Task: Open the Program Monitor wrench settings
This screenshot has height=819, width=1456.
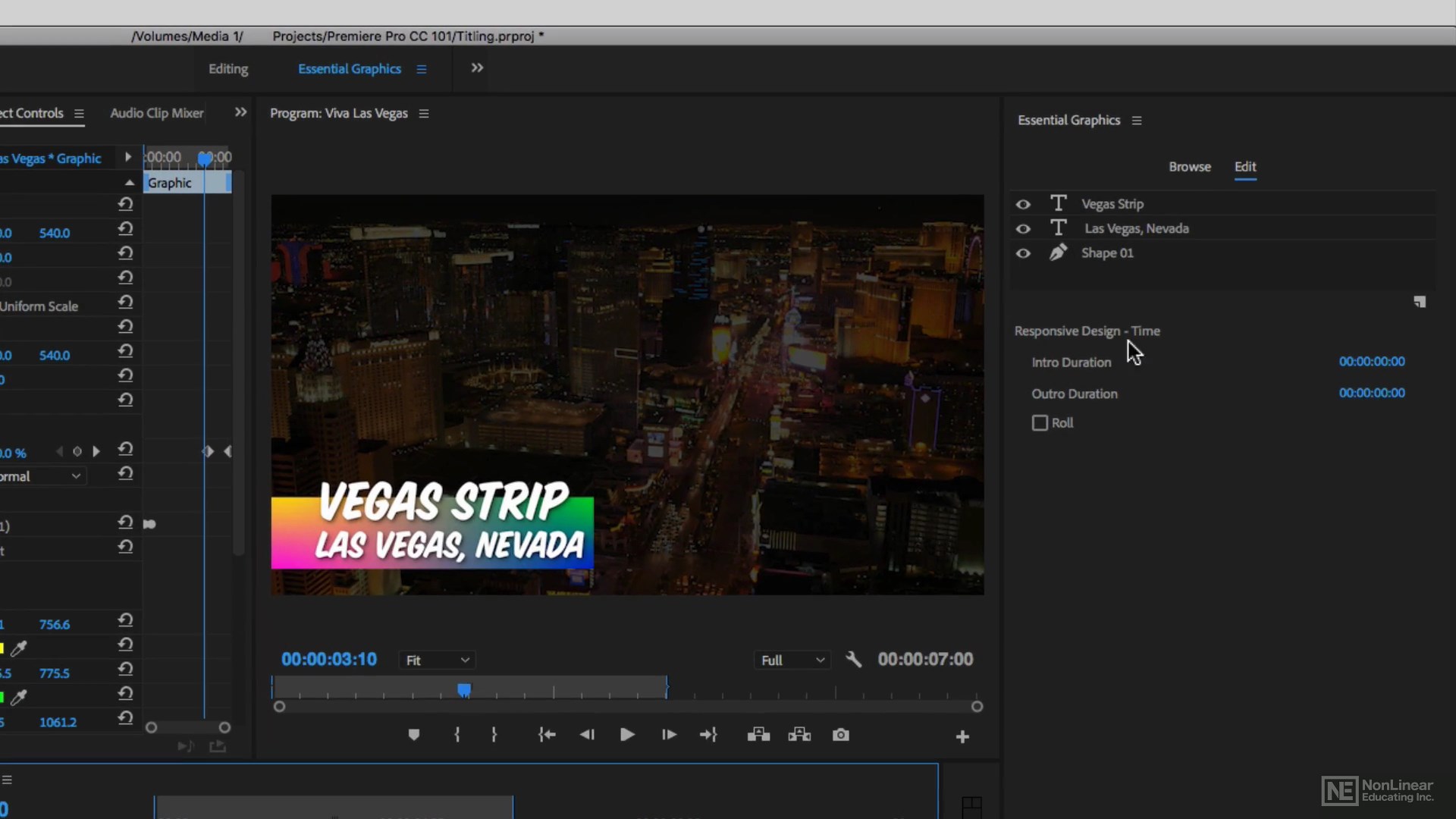Action: [853, 660]
